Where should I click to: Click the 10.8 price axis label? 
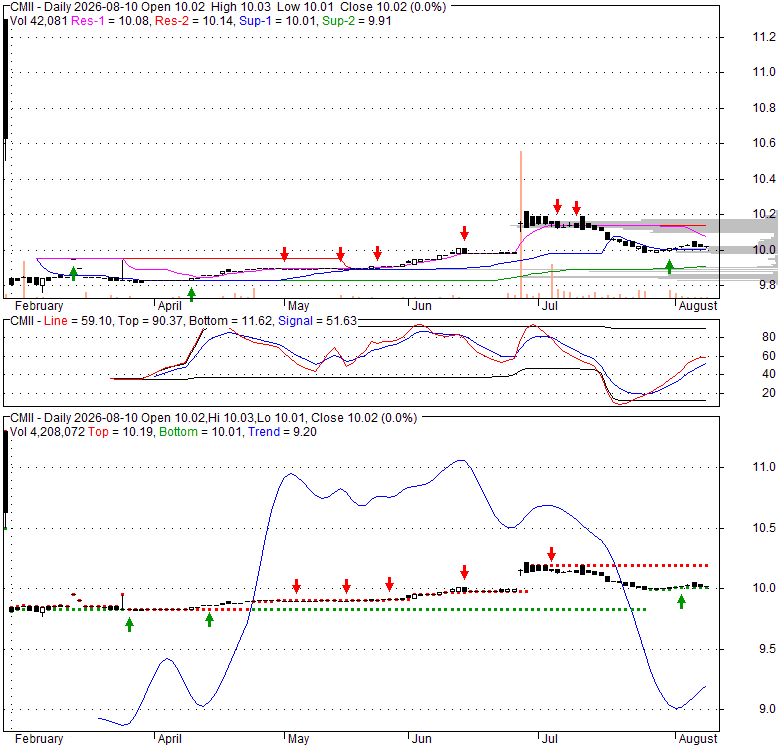click(x=764, y=108)
